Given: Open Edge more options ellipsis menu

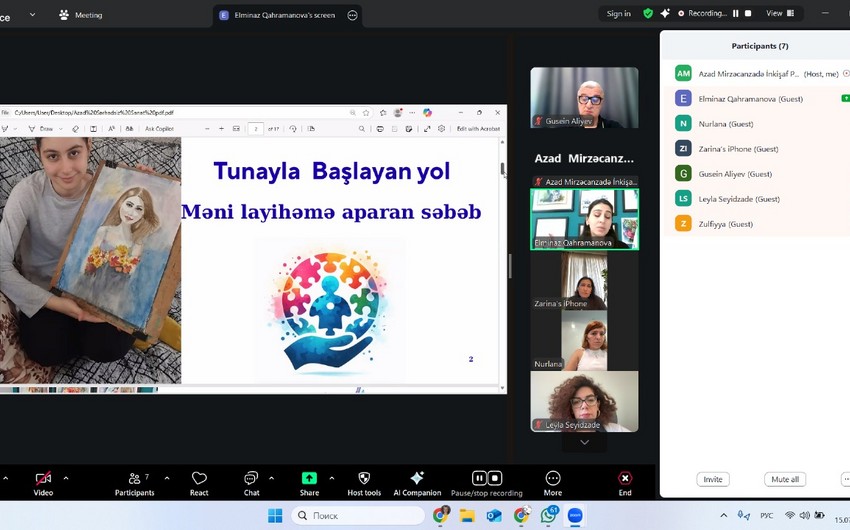Looking at the screenshot, I should [x=412, y=113].
